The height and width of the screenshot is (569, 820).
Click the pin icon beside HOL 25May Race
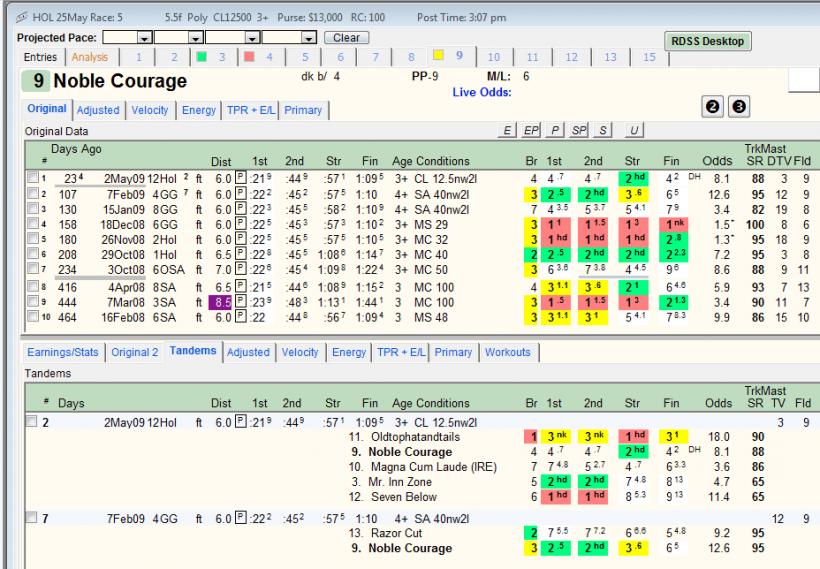pyautogui.click(x=21, y=17)
